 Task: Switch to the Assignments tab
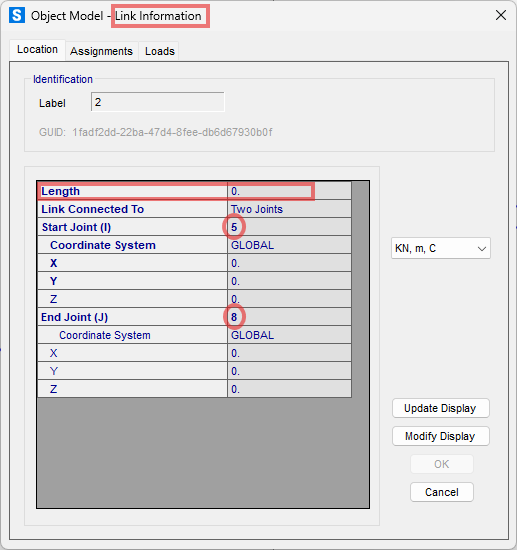pos(101,51)
